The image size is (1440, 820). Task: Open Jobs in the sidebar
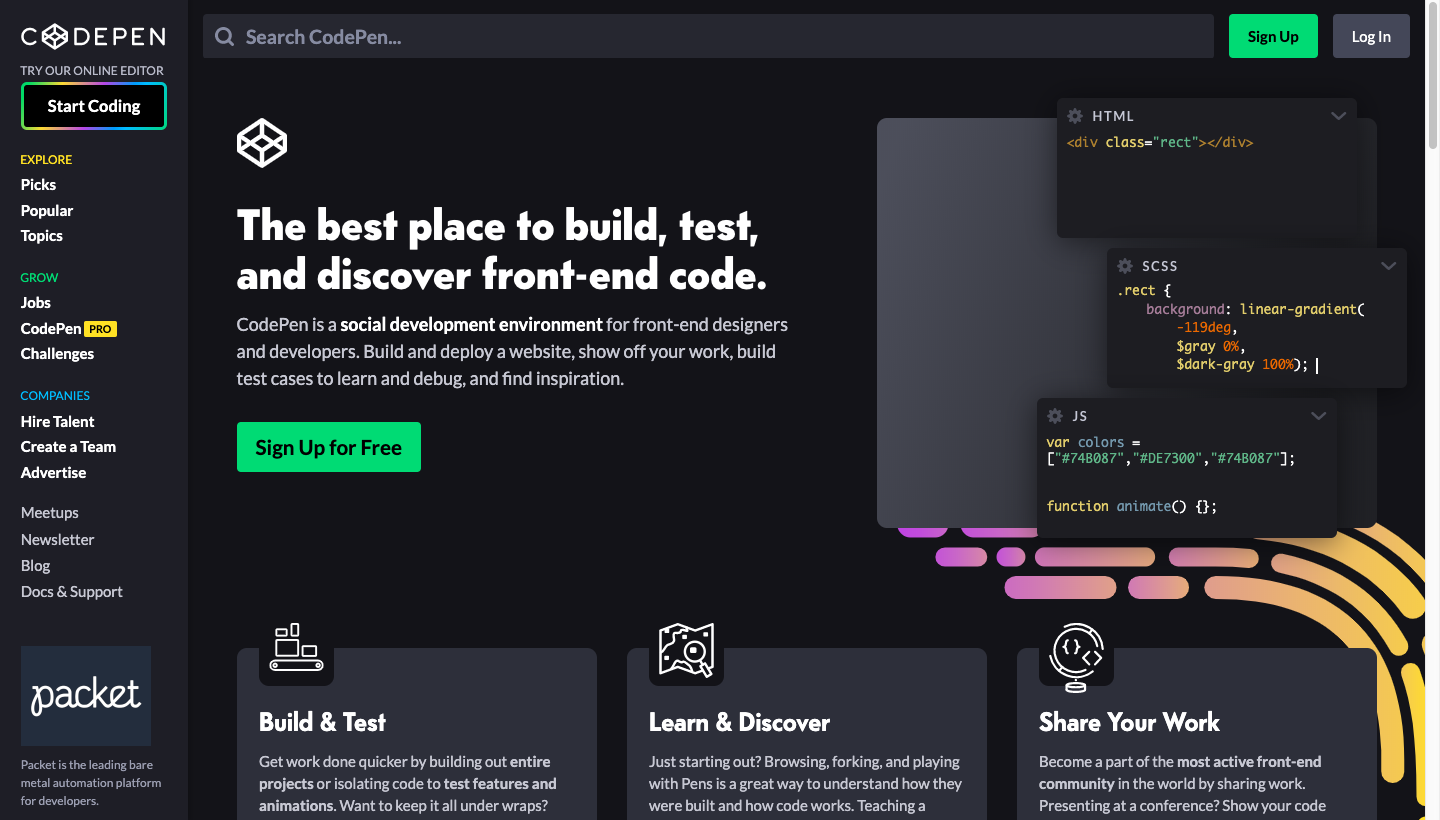(x=36, y=303)
